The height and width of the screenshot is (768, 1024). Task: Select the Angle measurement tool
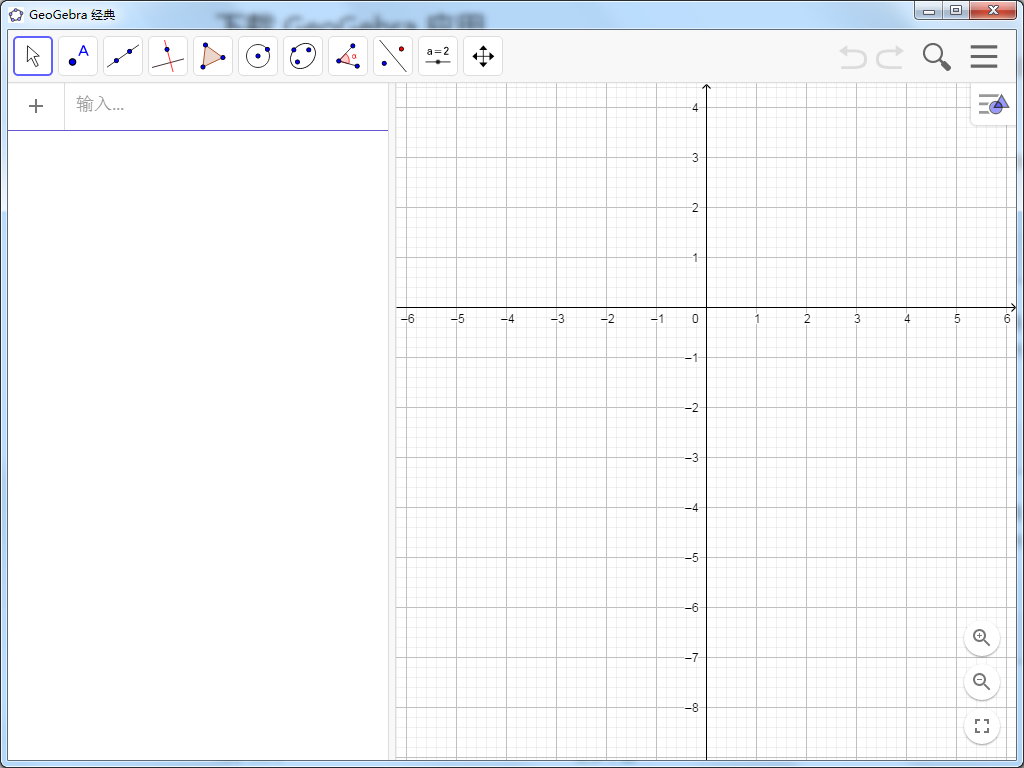347,56
